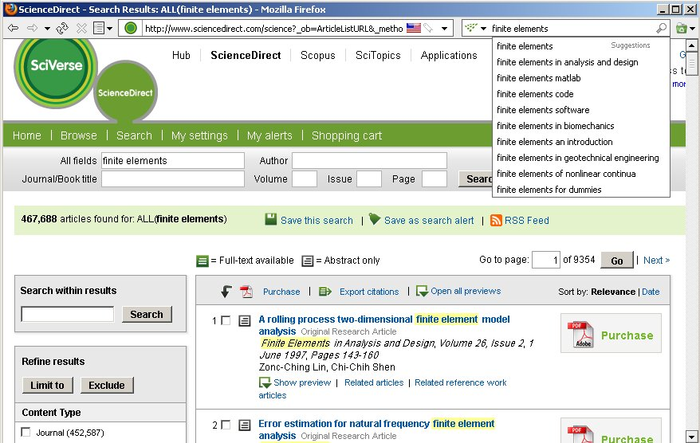
Task: Click Open all previews link
Action: 466,291
